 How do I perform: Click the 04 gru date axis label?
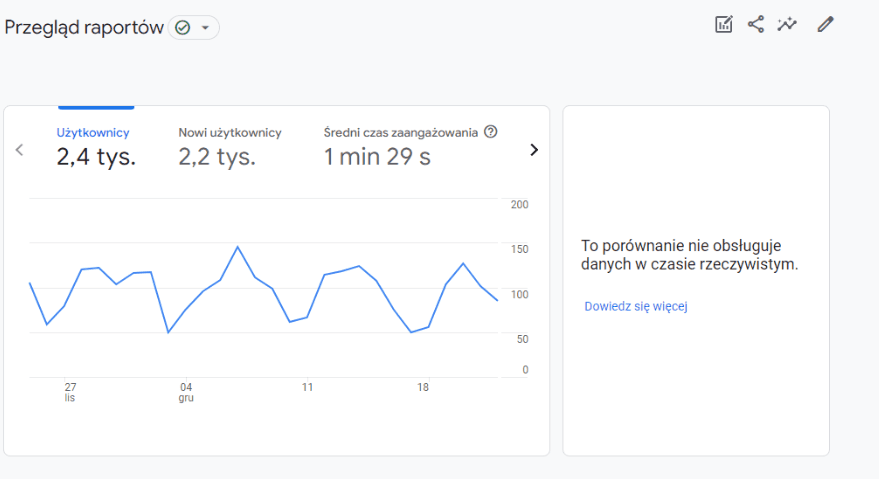coord(186,391)
